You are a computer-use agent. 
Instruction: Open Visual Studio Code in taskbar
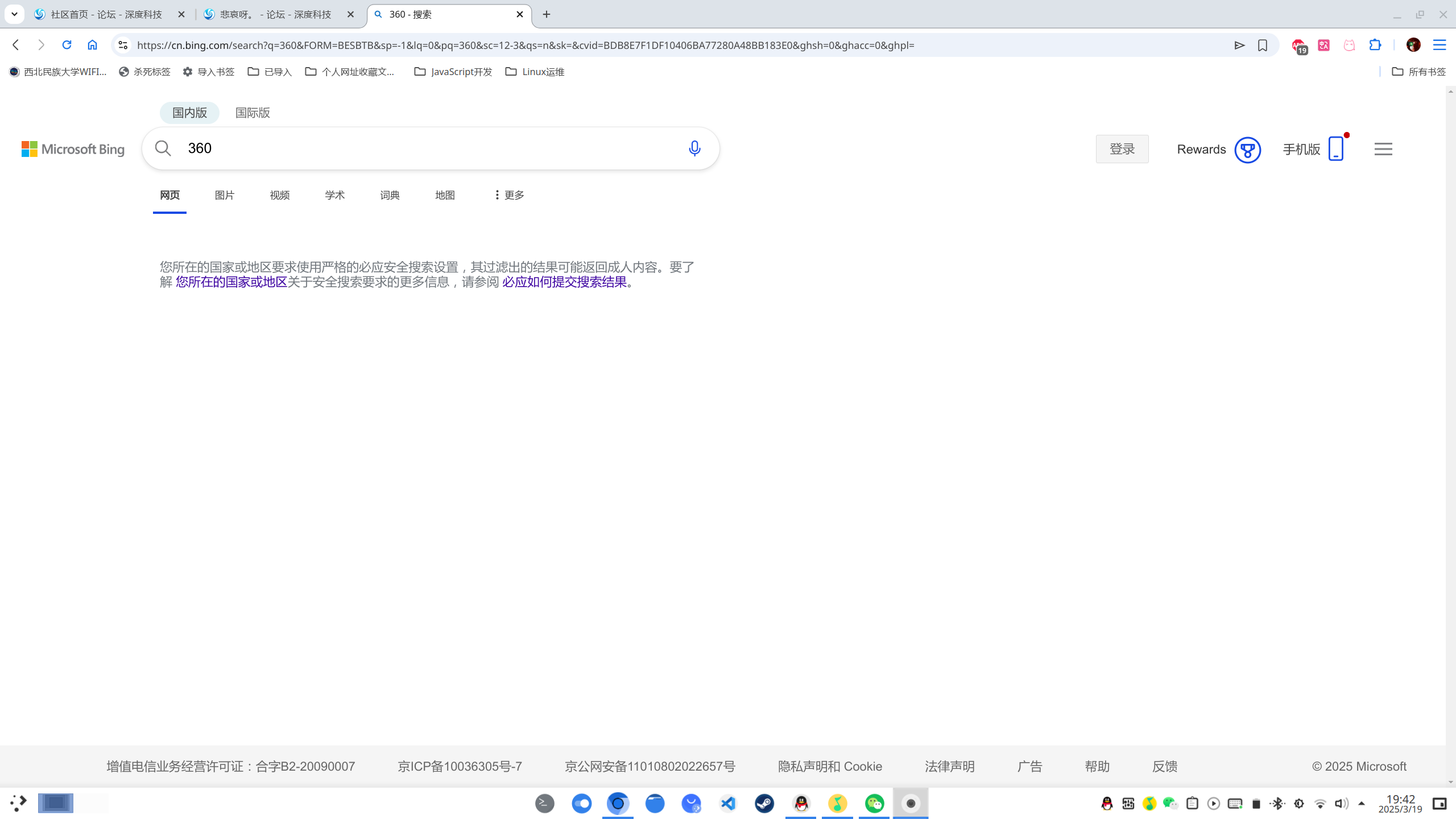tap(728, 804)
